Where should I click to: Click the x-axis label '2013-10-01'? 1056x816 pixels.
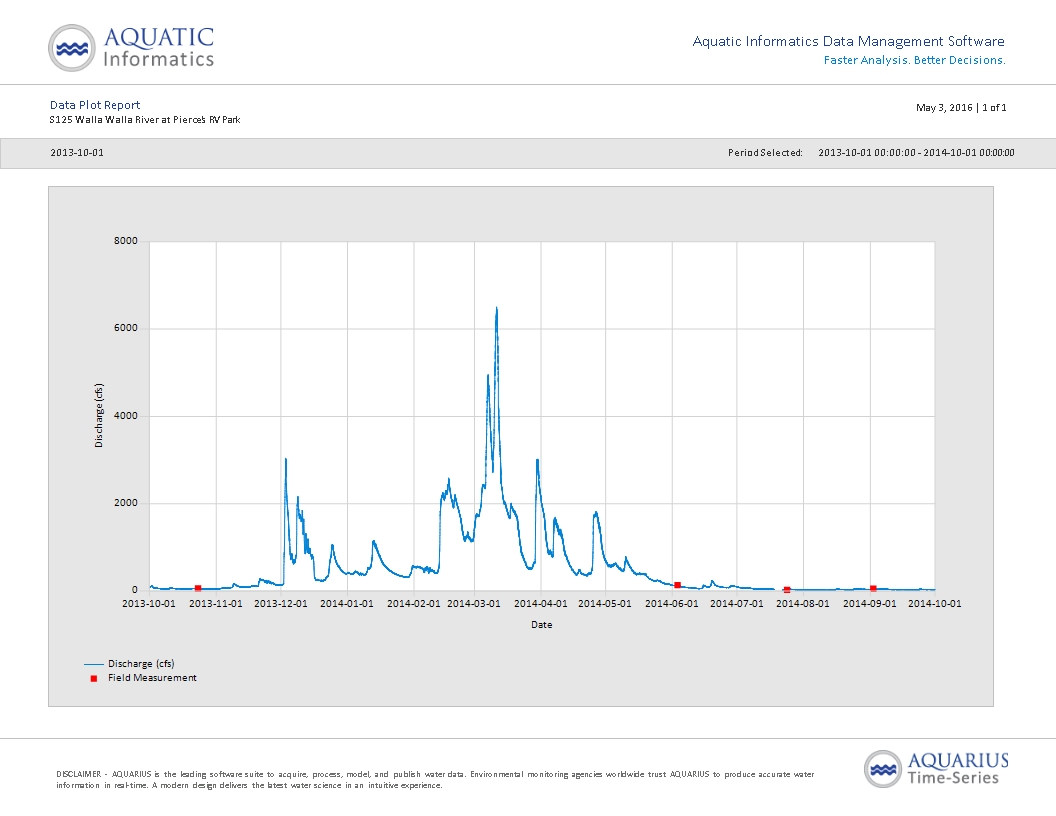149,604
